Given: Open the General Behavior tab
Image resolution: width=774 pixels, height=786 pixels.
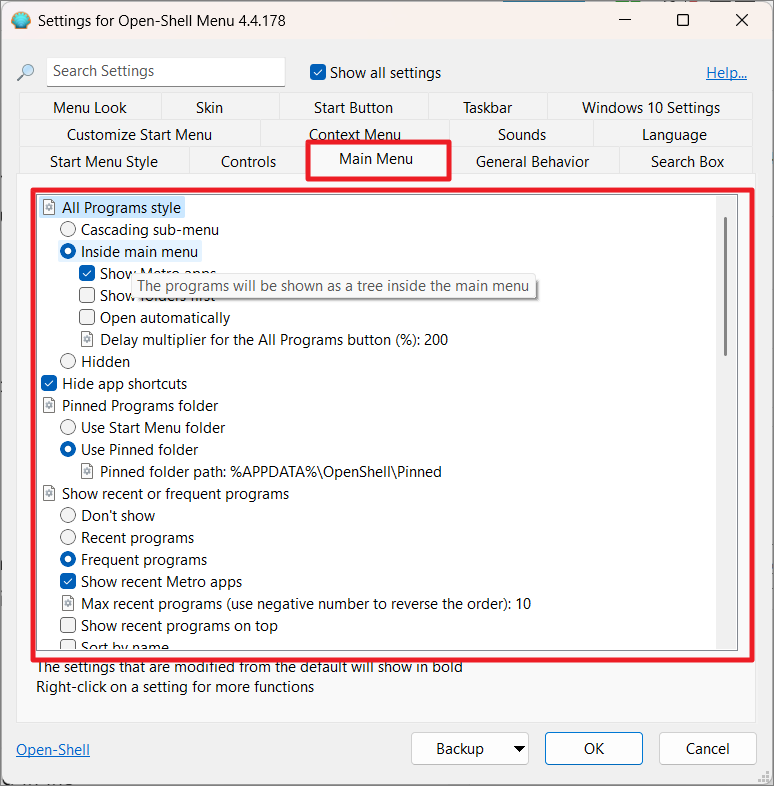Looking at the screenshot, I should pos(532,161).
